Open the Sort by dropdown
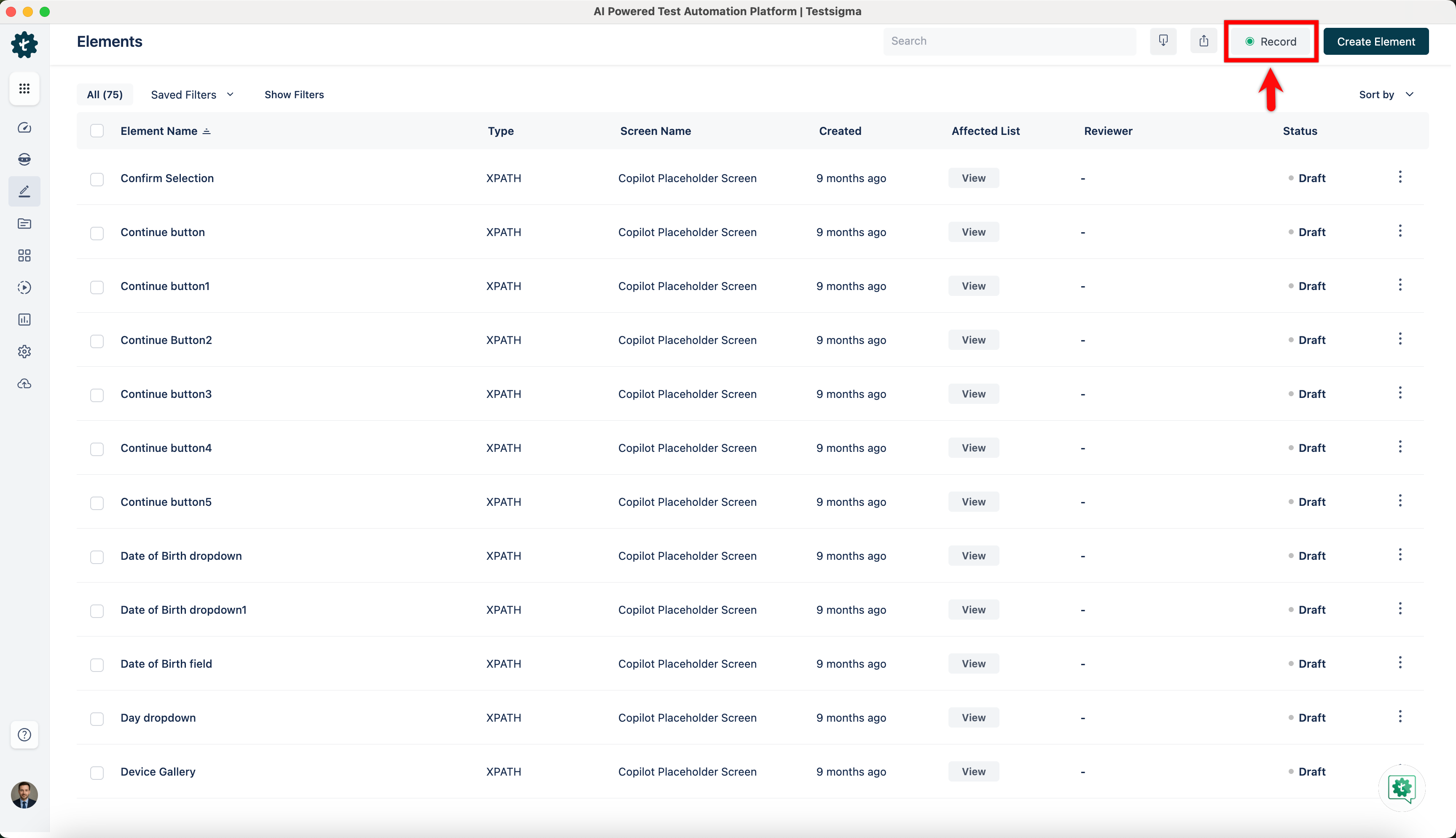Image resolution: width=1456 pixels, height=838 pixels. point(1386,94)
